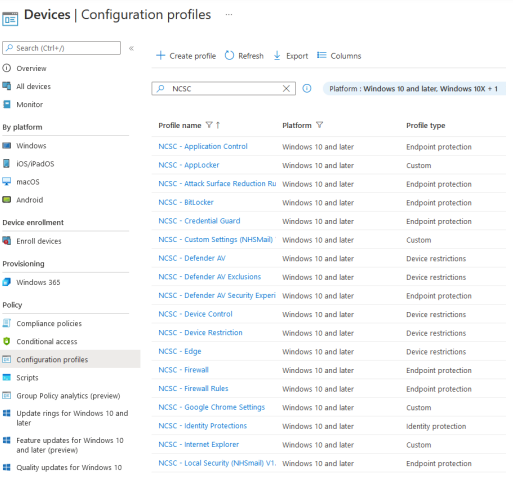Open the Platform filter pill
Image resolution: width=513 pixels, height=483 pixels.
pos(414,89)
